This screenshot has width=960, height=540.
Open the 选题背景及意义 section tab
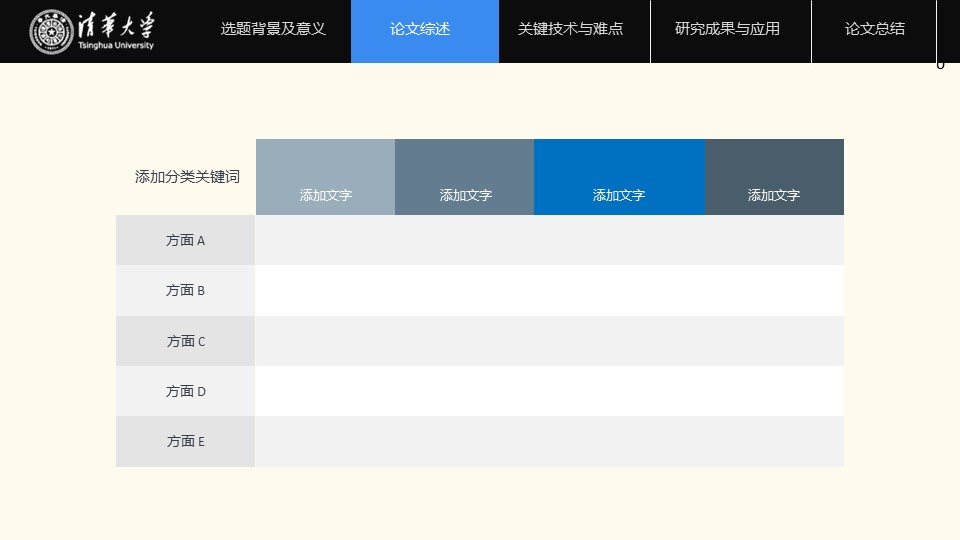point(273,29)
